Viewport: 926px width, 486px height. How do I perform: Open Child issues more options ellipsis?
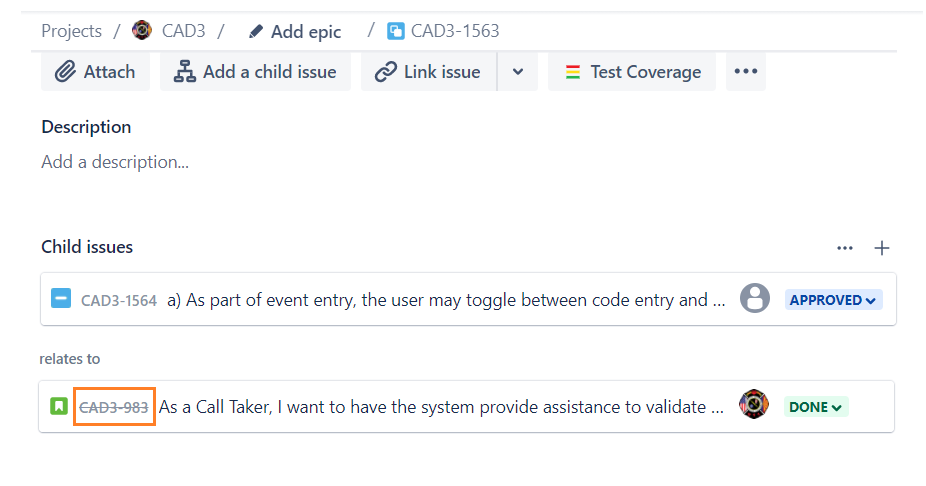(x=845, y=248)
